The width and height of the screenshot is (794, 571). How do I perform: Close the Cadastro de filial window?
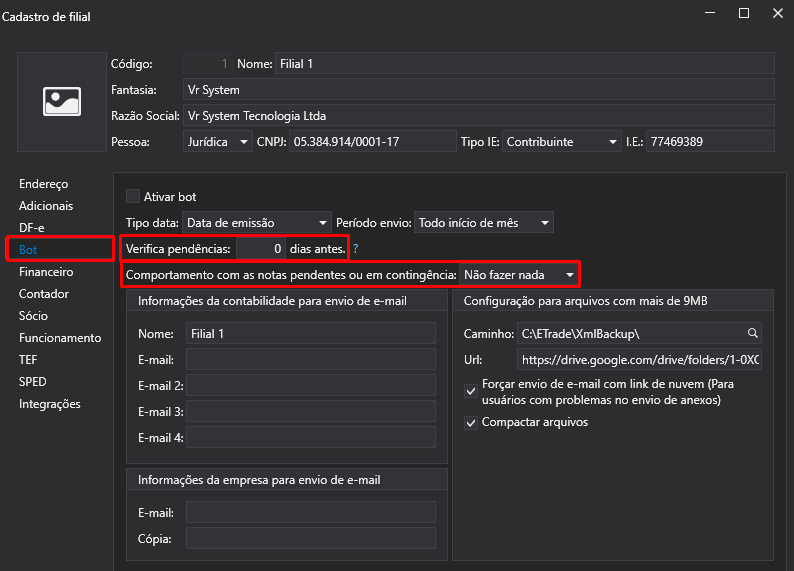(778, 13)
